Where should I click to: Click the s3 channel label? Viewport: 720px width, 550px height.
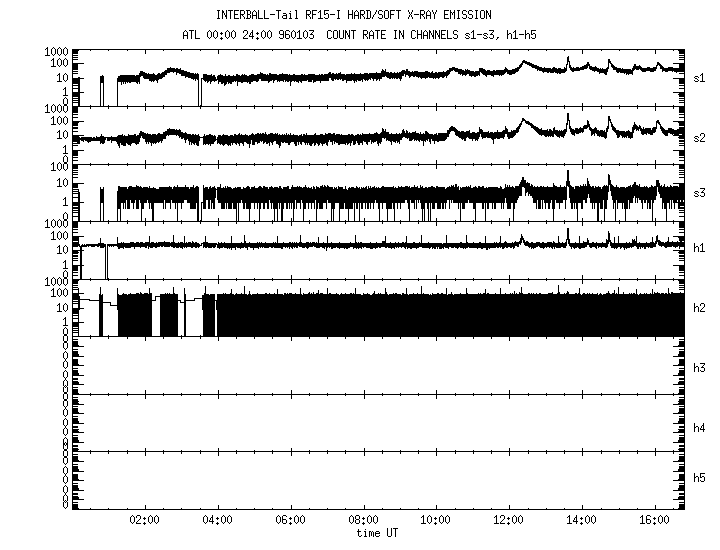[700, 192]
